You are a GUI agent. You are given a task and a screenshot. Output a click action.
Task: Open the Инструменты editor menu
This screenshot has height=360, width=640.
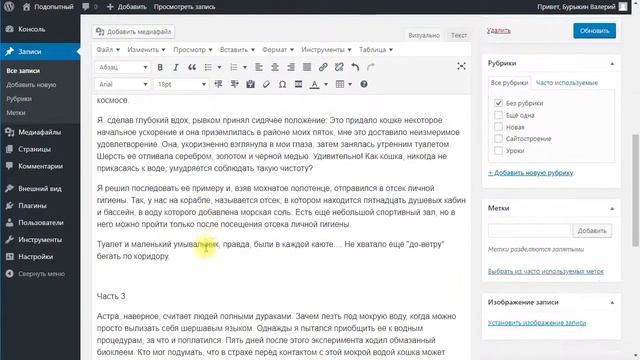pyautogui.click(x=326, y=49)
